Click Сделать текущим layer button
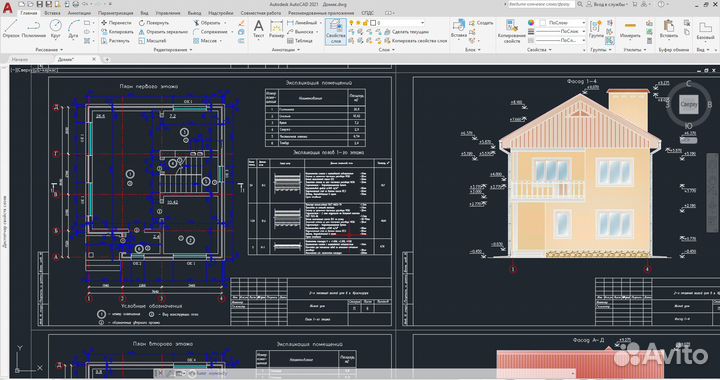Viewport: 720px width, 380px height. point(406,32)
